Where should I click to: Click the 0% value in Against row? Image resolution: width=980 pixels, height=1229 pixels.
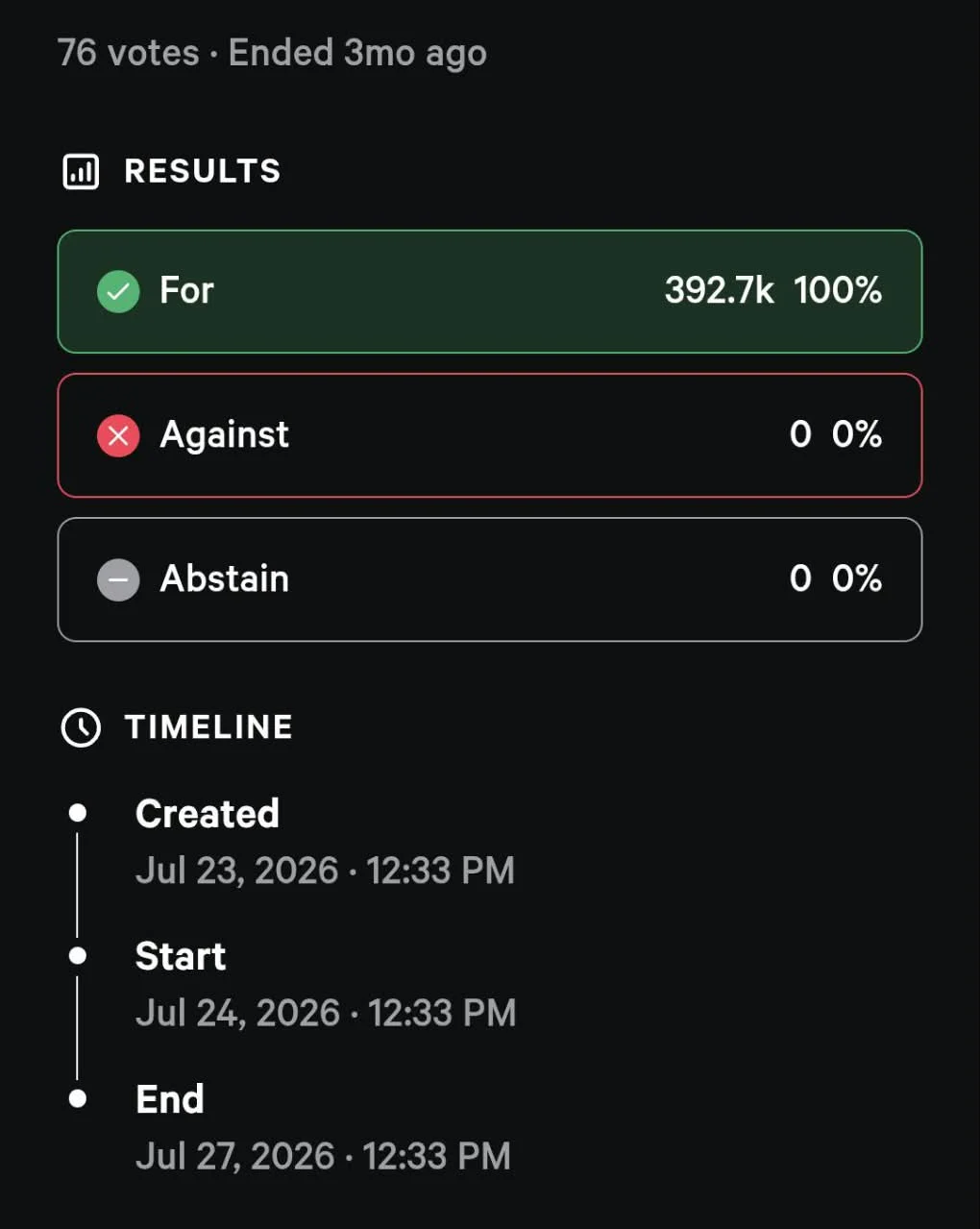857,434
